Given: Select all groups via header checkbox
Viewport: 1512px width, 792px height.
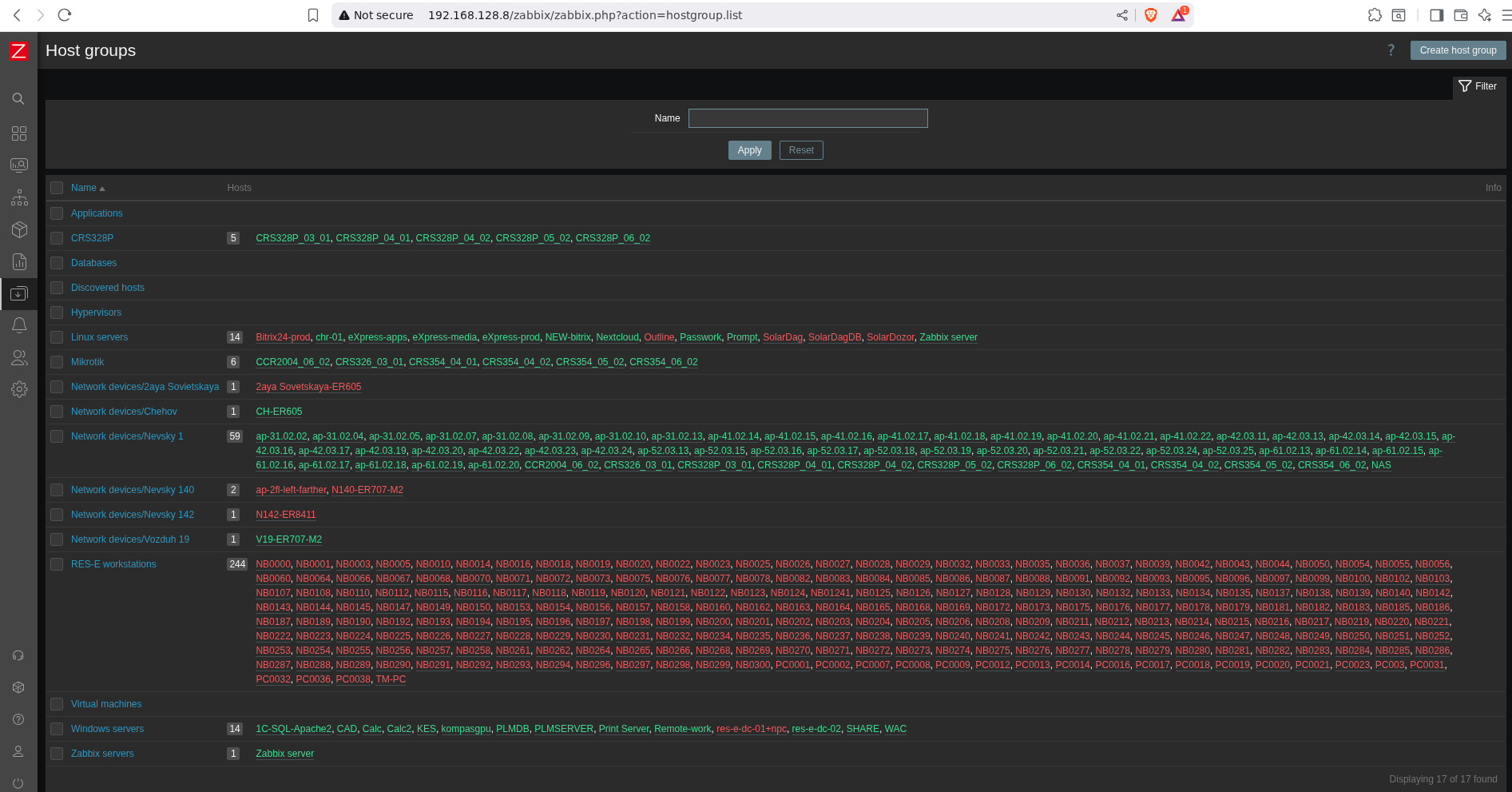Looking at the screenshot, I should 57,188.
